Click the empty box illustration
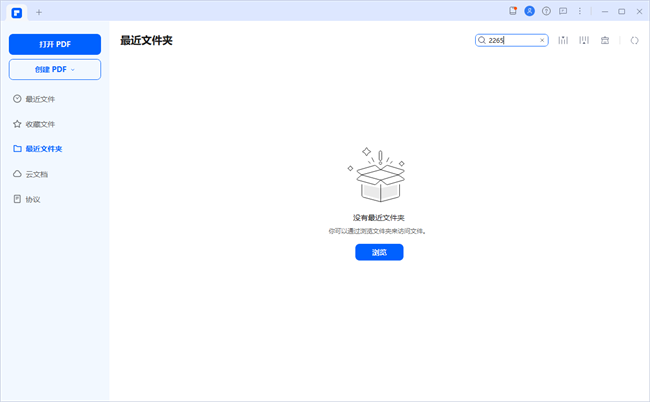650x402 pixels. pos(377,174)
